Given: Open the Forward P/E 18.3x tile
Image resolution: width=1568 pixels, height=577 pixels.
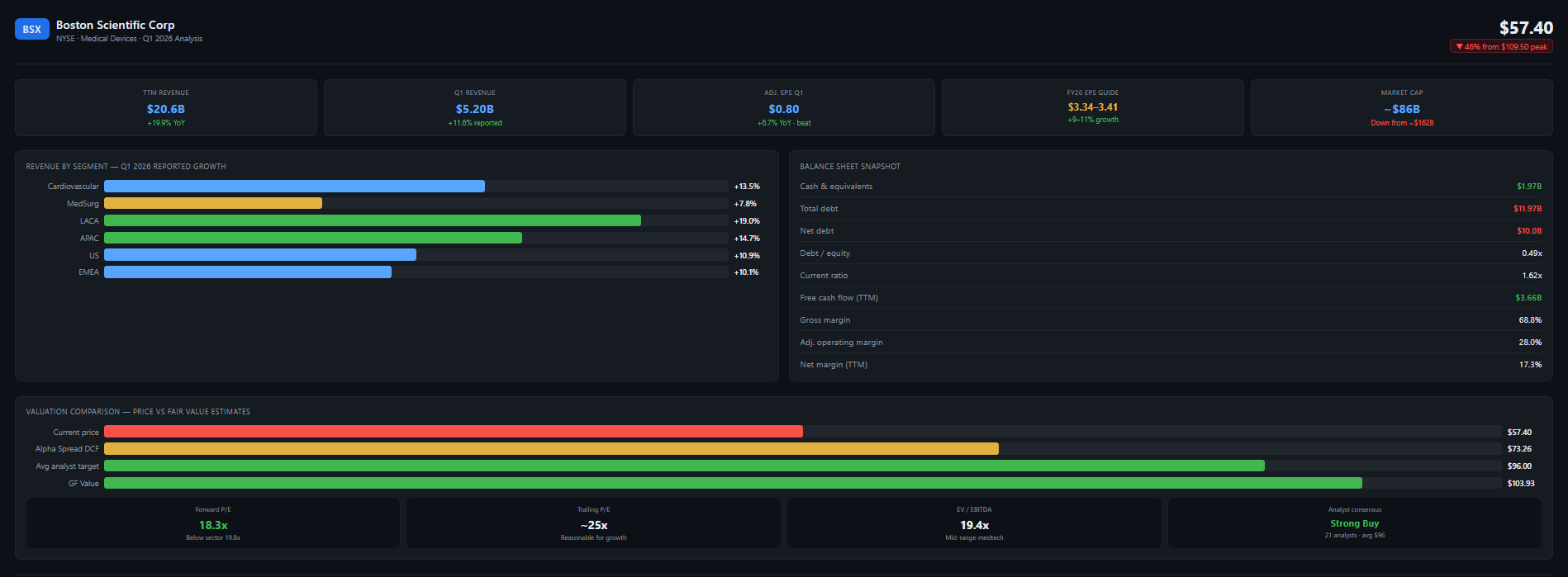Looking at the screenshot, I should [213, 523].
